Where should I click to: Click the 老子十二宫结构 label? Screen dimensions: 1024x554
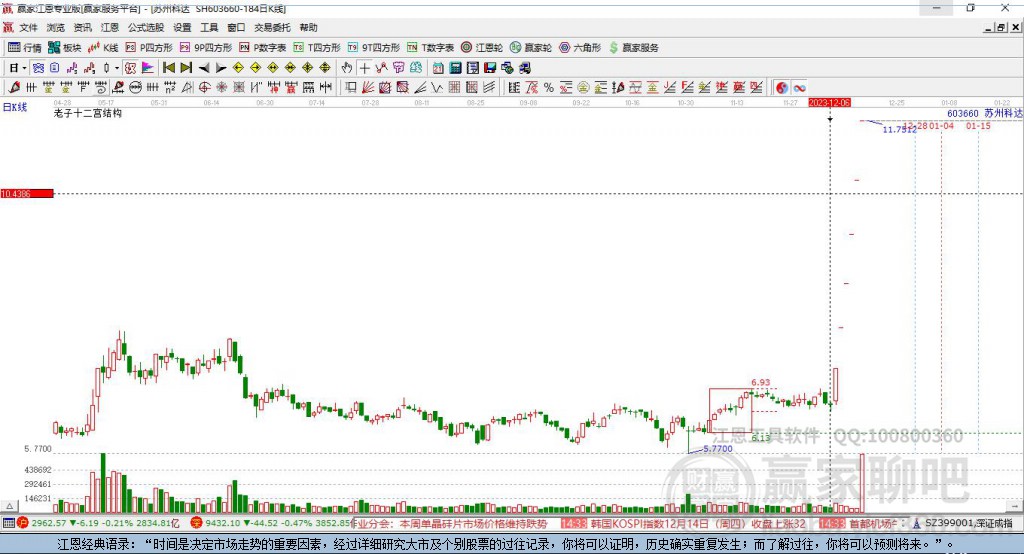[x=88, y=113]
